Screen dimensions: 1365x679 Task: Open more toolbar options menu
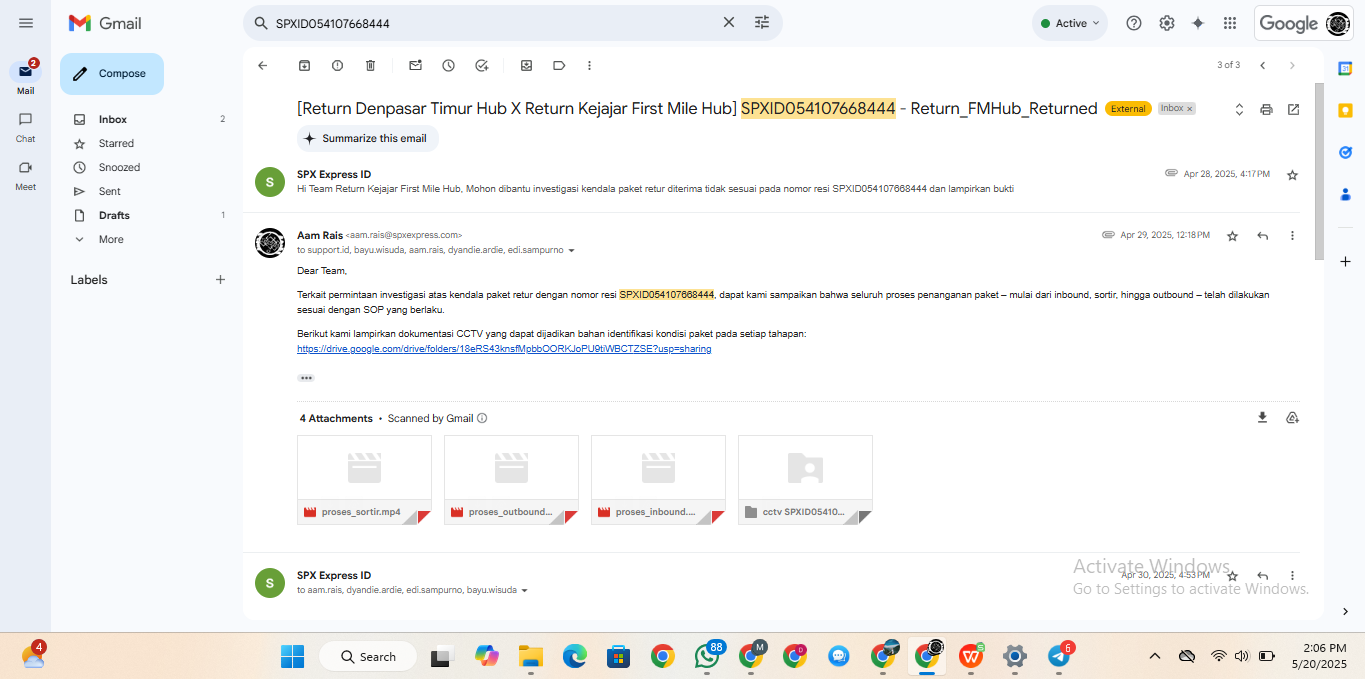[589, 65]
